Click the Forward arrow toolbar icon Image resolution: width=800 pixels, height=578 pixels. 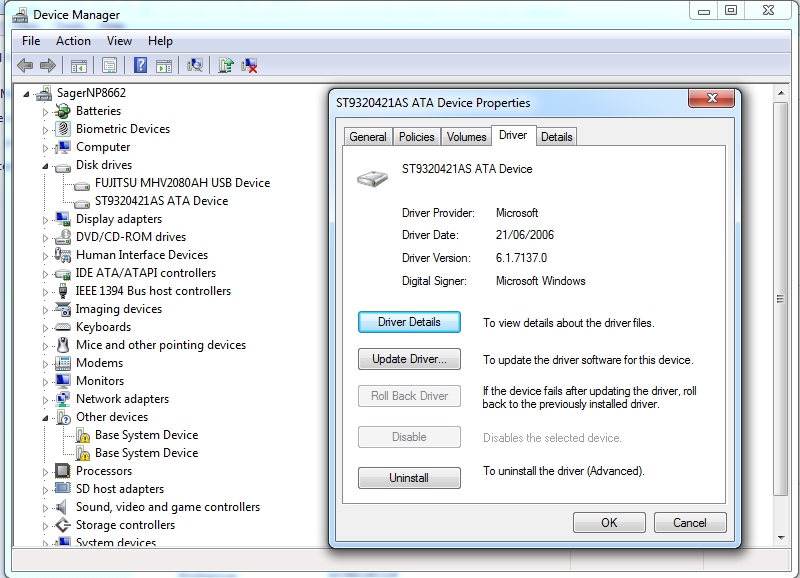(x=47, y=65)
